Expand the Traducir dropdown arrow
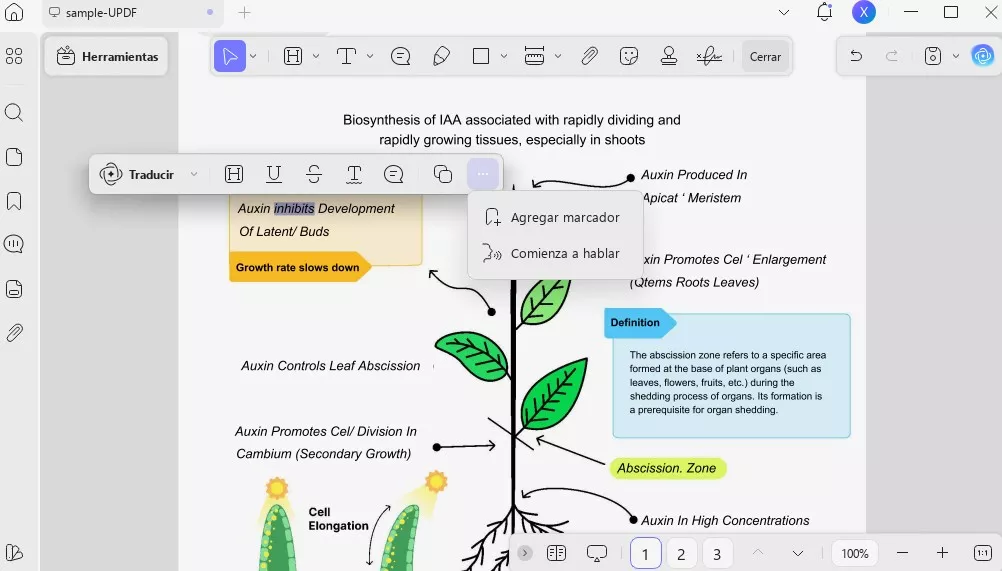The image size is (1002, 571). [x=194, y=174]
